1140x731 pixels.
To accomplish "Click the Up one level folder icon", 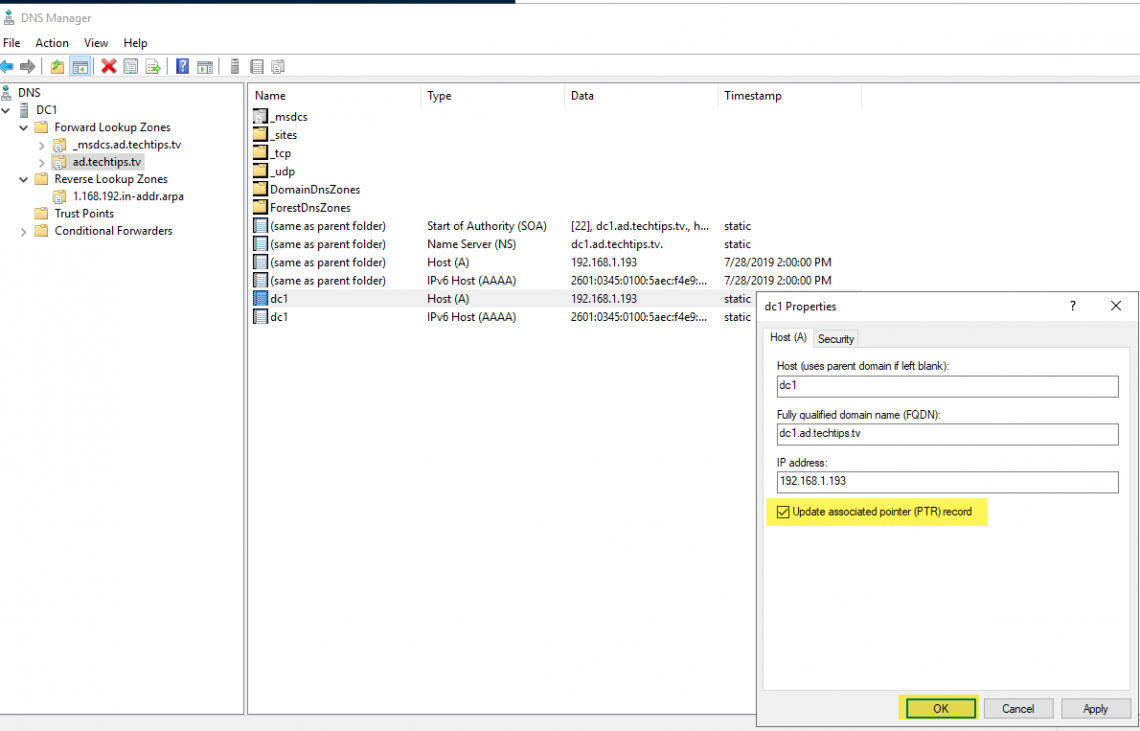I will click(x=55, y=66).
